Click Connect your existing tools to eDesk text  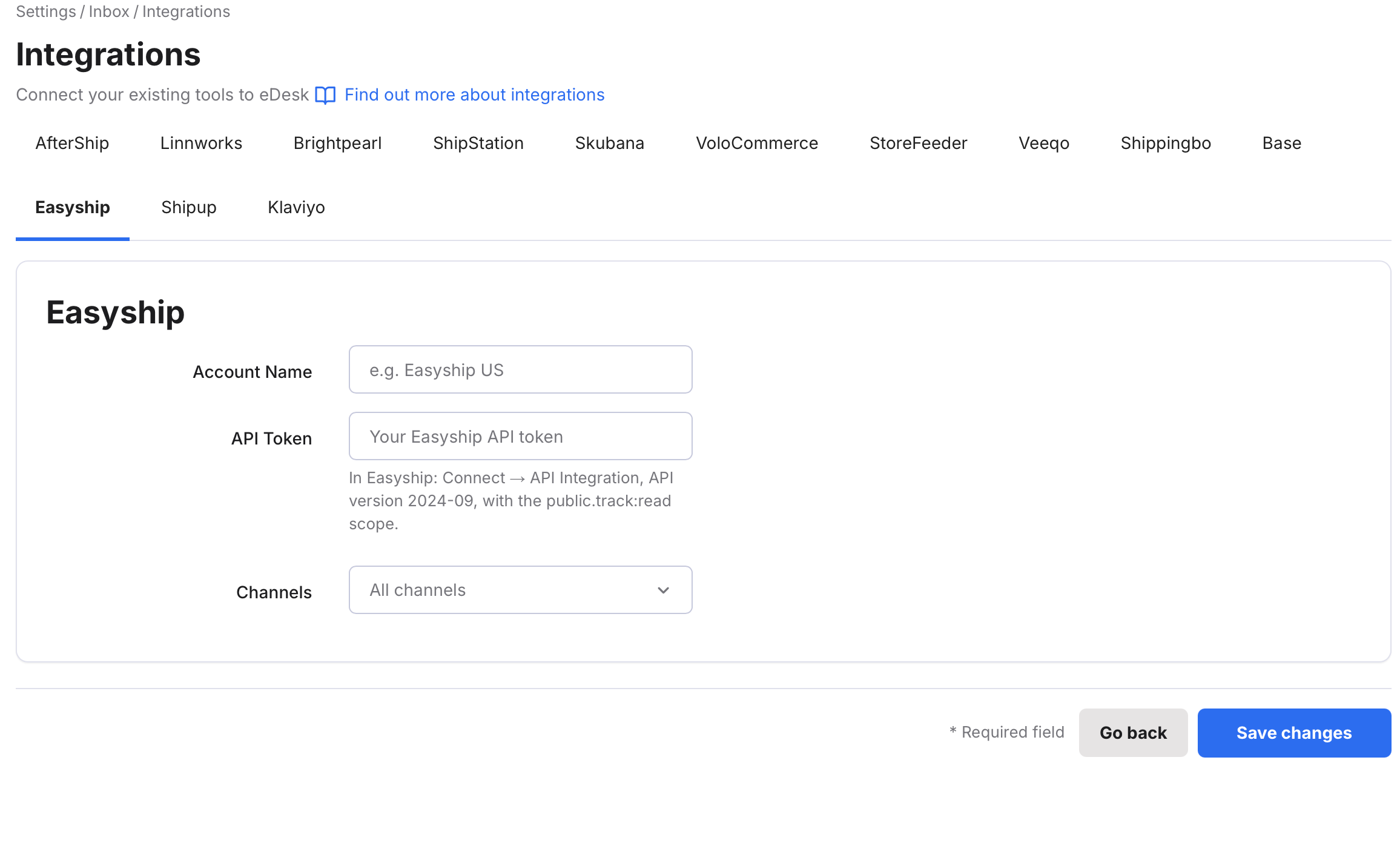click(x=162, y=95)
